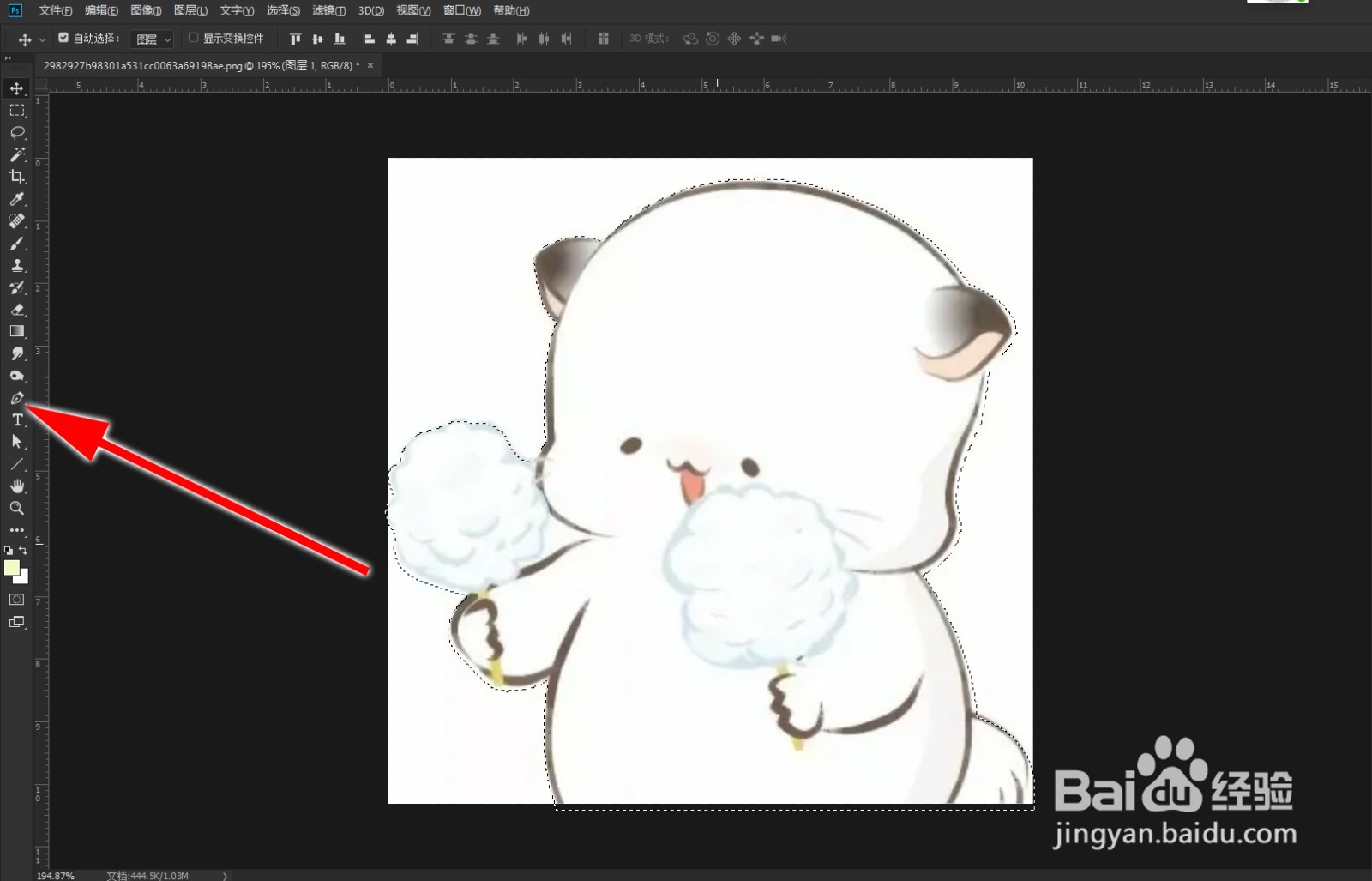
Task: Select the Horizontal Type tool
Action: 17,419
